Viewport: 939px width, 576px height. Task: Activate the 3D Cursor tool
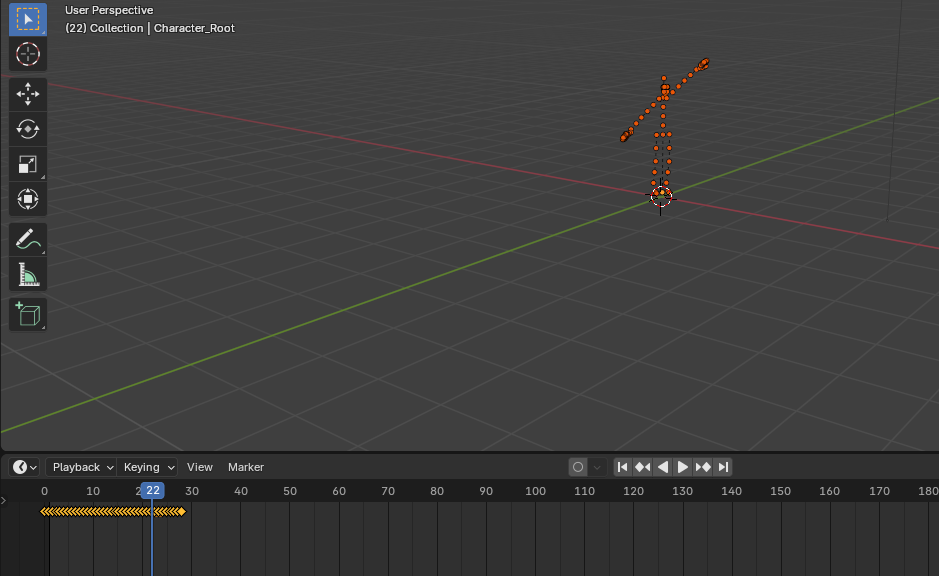[x=27, y=55]
